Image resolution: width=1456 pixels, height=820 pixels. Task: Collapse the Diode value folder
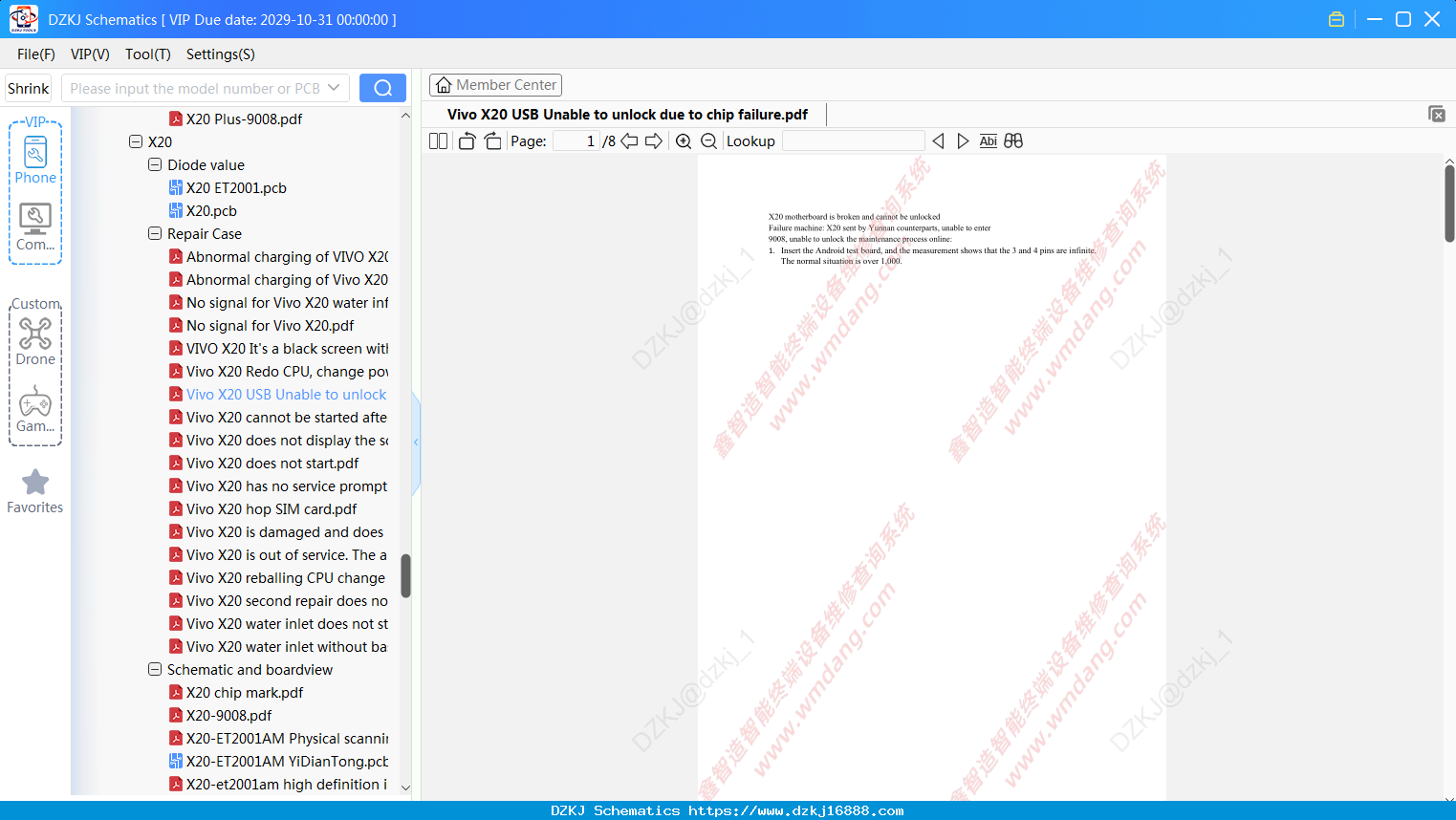pos(155,164)
